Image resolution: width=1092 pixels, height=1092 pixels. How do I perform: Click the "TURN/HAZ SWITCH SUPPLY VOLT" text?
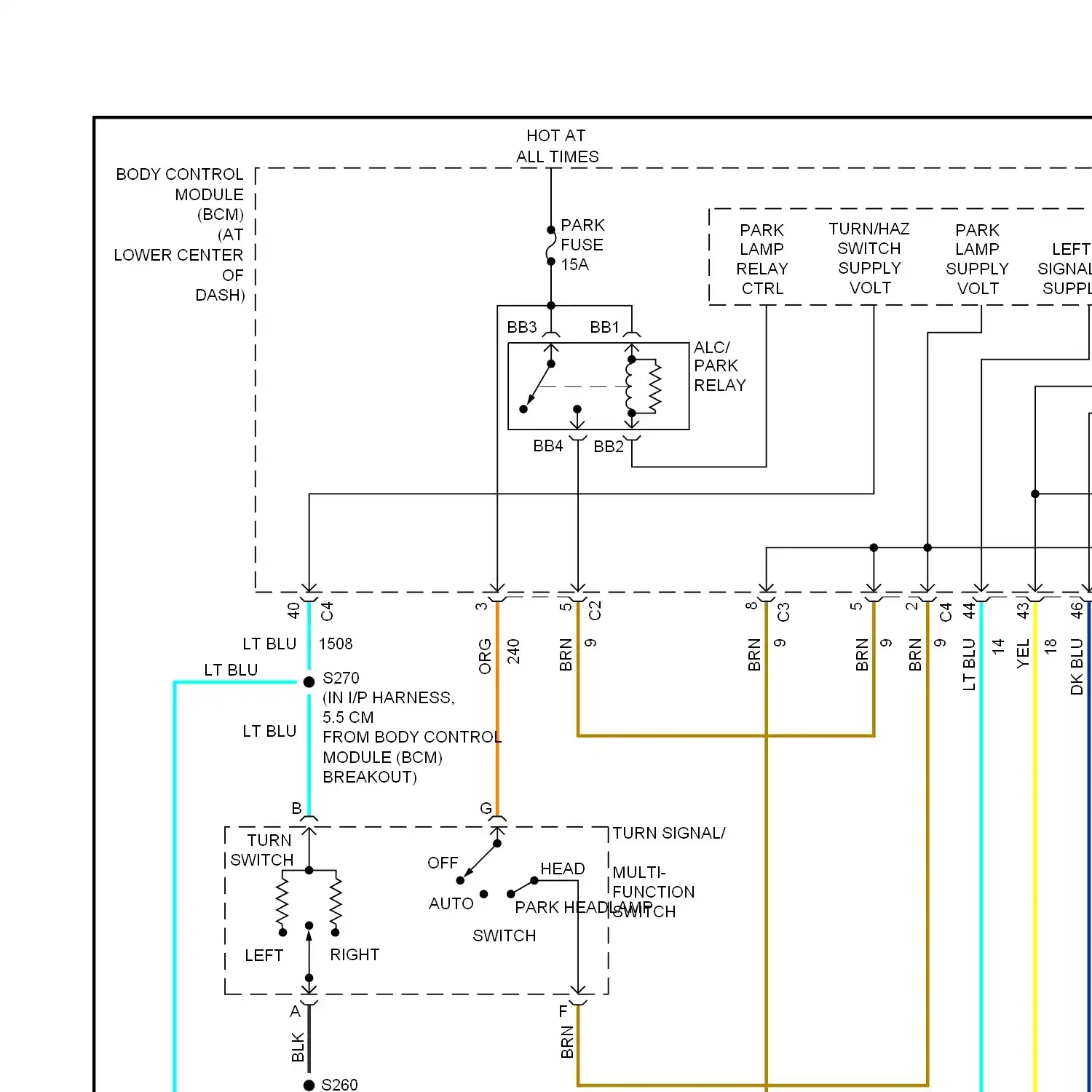[869, 258]
